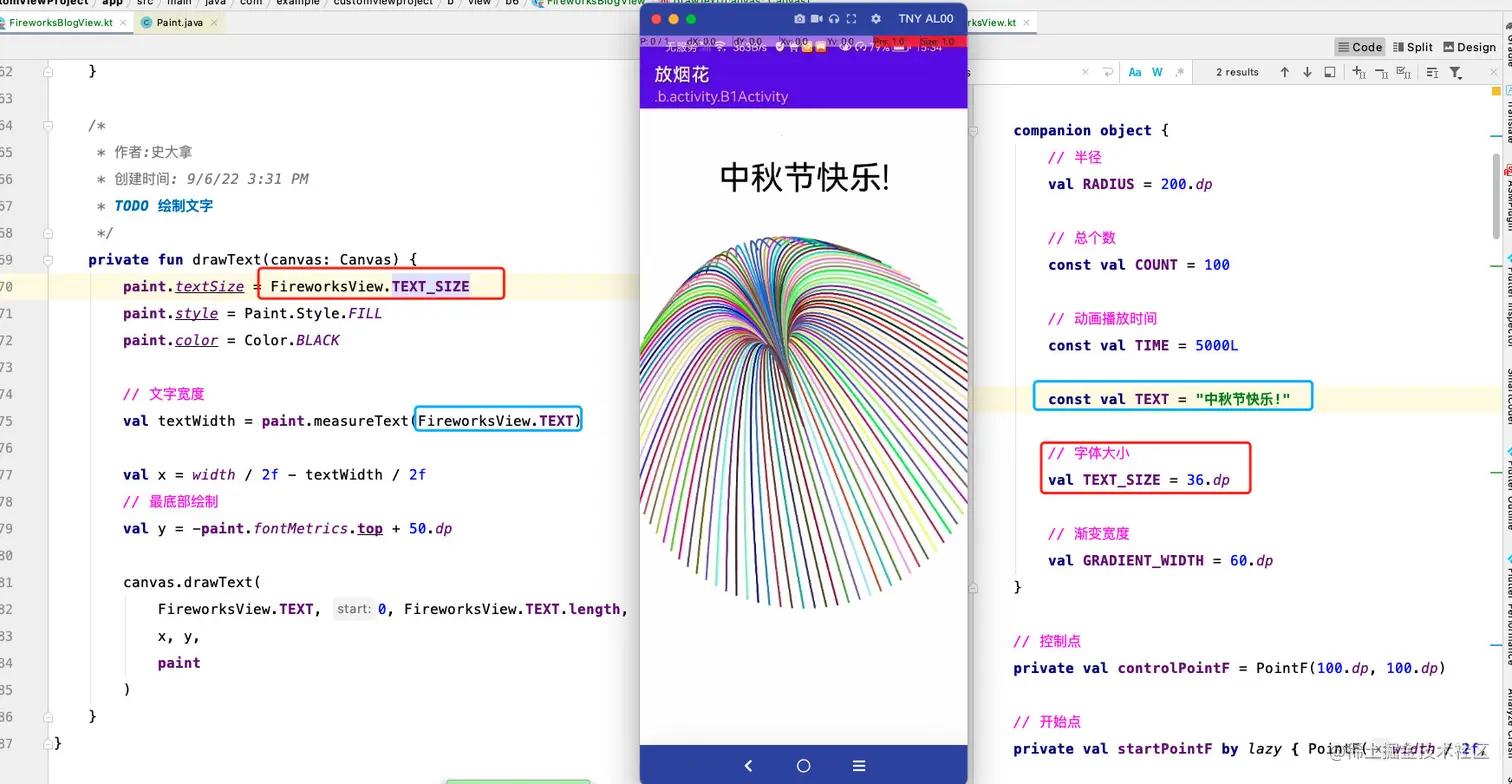Click GRADIENT_WIDTH = 60.dp declaration

[x=1161, y=561]
